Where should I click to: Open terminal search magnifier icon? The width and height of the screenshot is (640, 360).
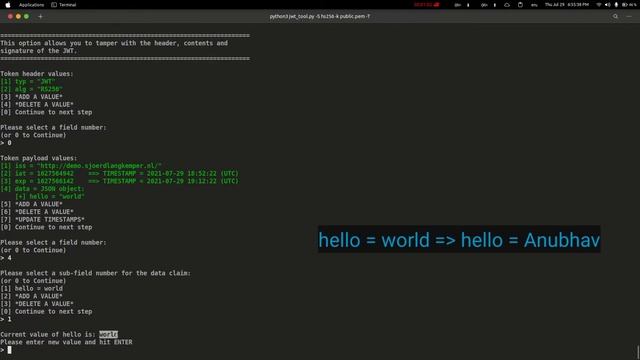pos(615,16)
